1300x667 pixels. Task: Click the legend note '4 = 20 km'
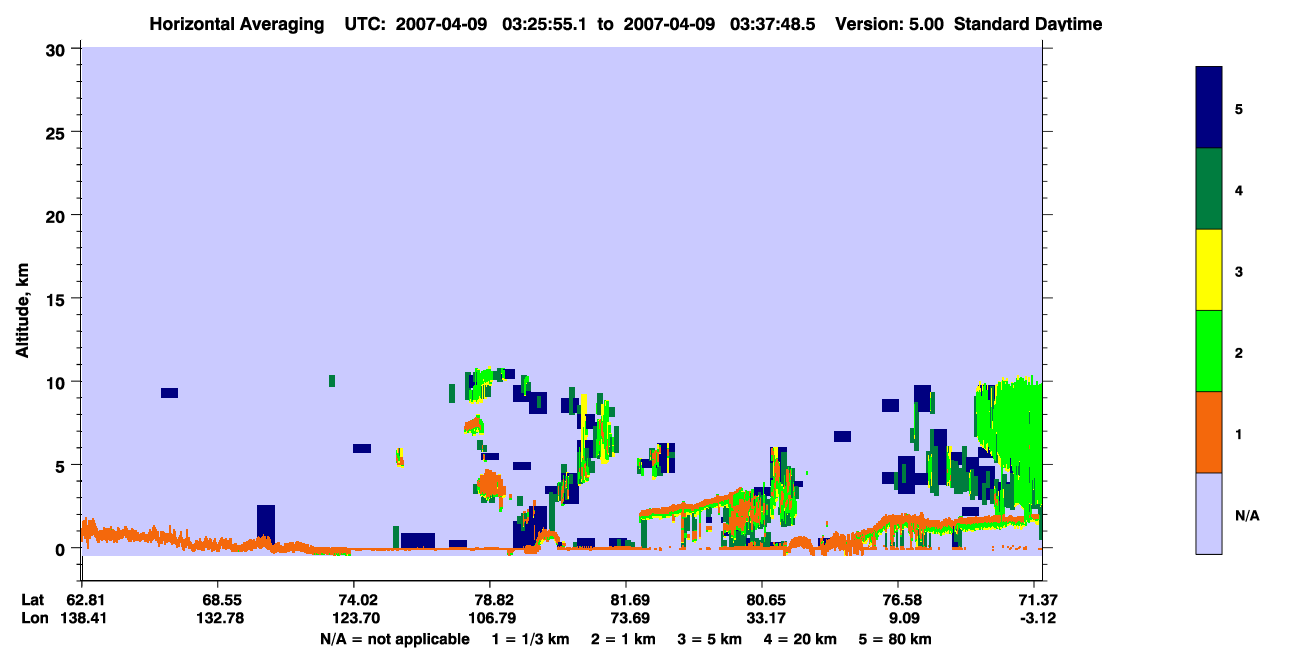[x=799, y=639]
